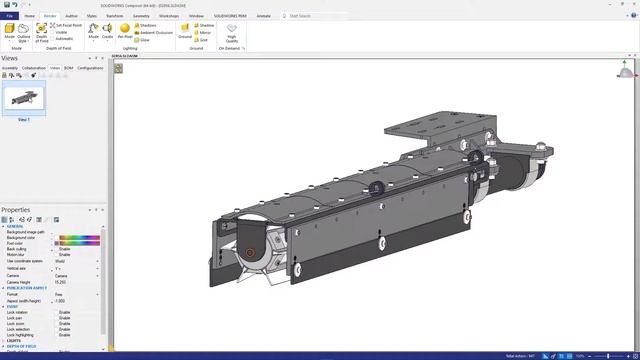Switch to the Author ribbon tab
The width and height of the screenshot is (640, 360).
(x=71, y=16)
